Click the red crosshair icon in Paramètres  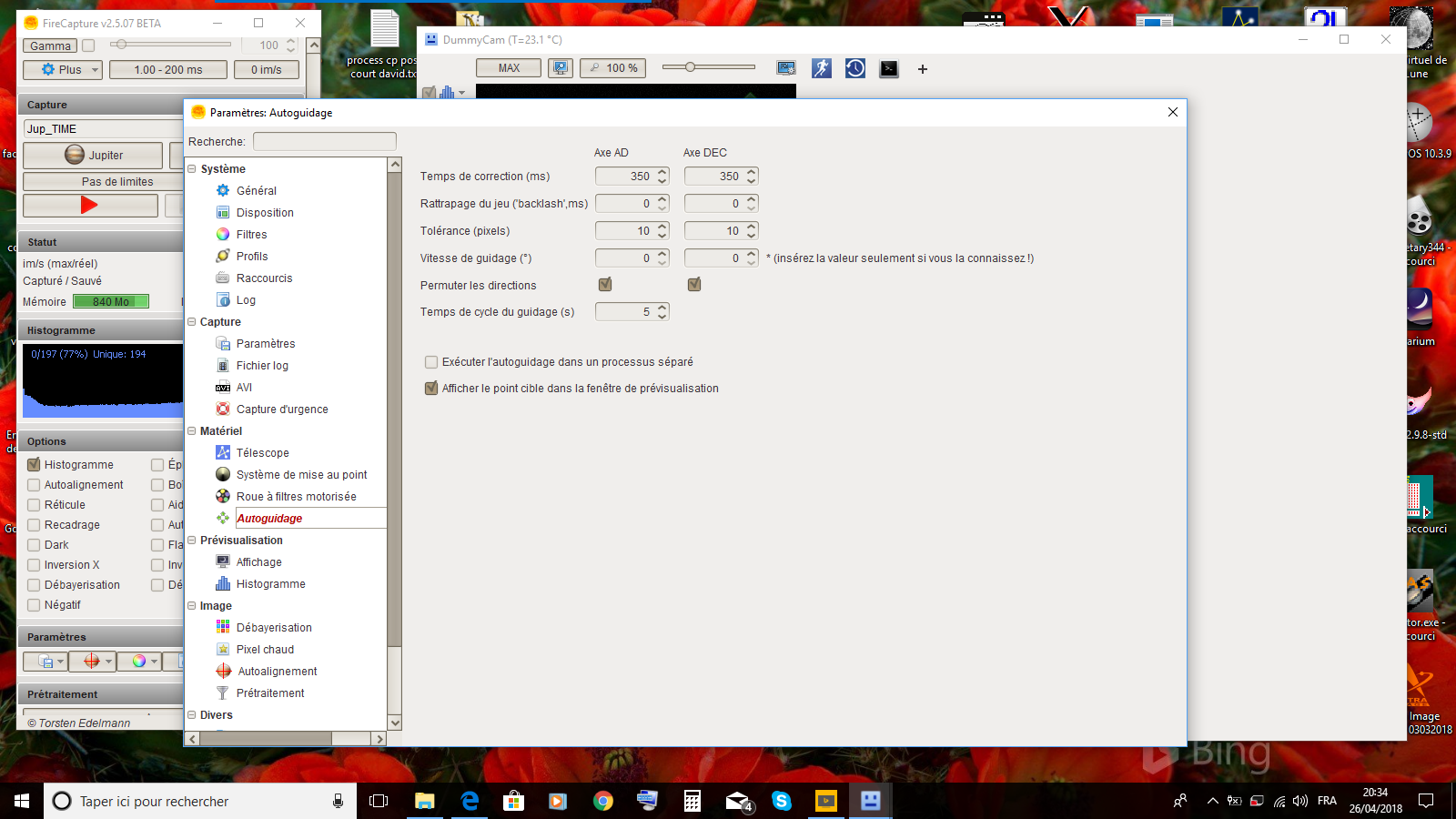click(x=92, y=662)
